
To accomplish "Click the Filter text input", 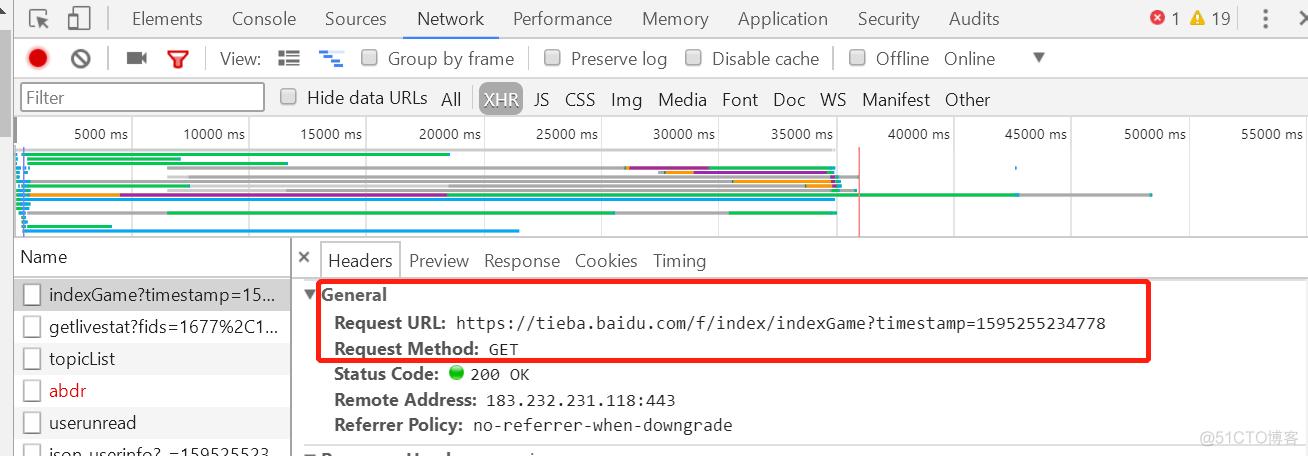I will 142,98.
